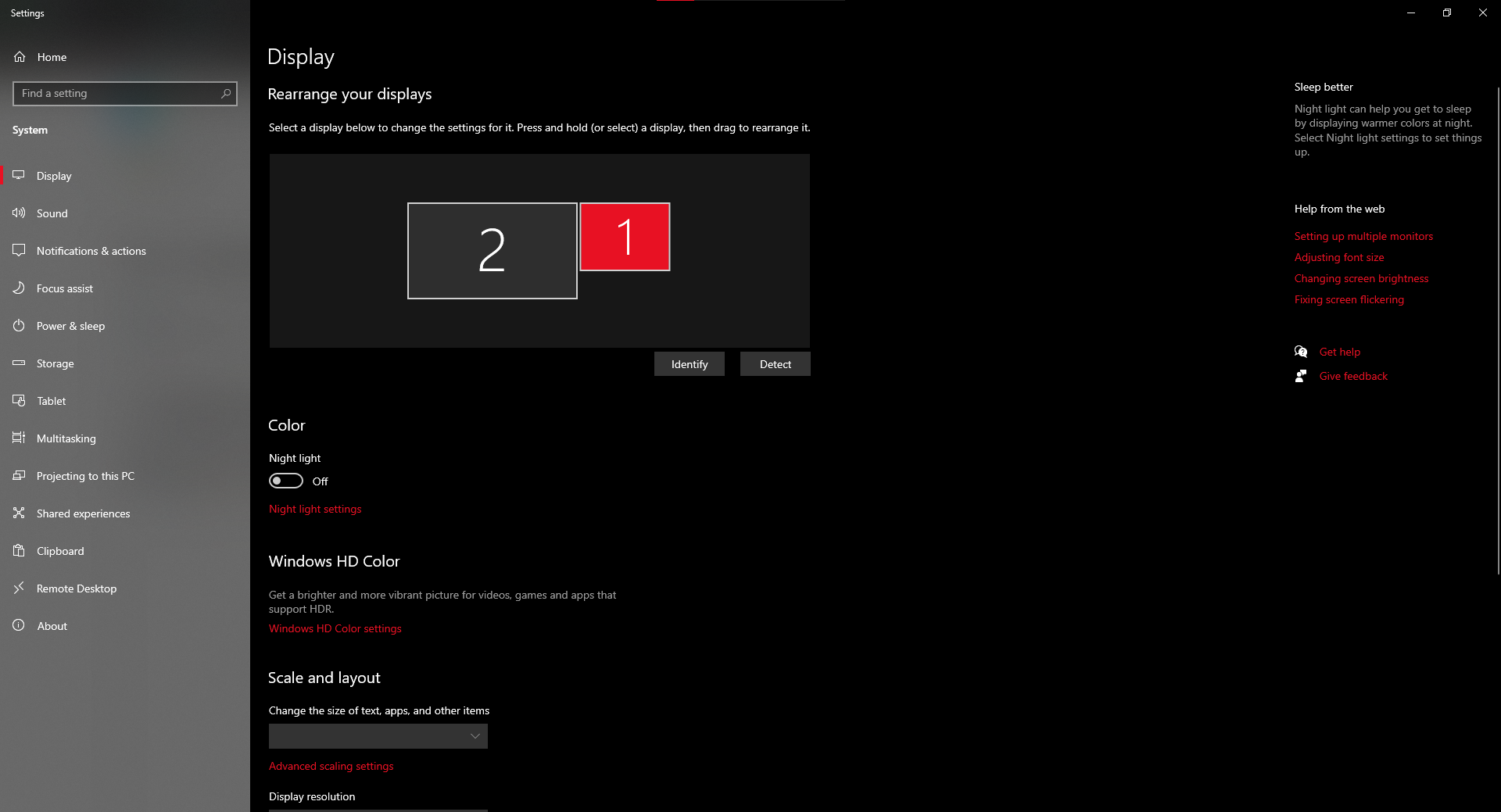Open Changing screen brightness link
The image size is (1501, 812).
click(x=1361, y=278)
